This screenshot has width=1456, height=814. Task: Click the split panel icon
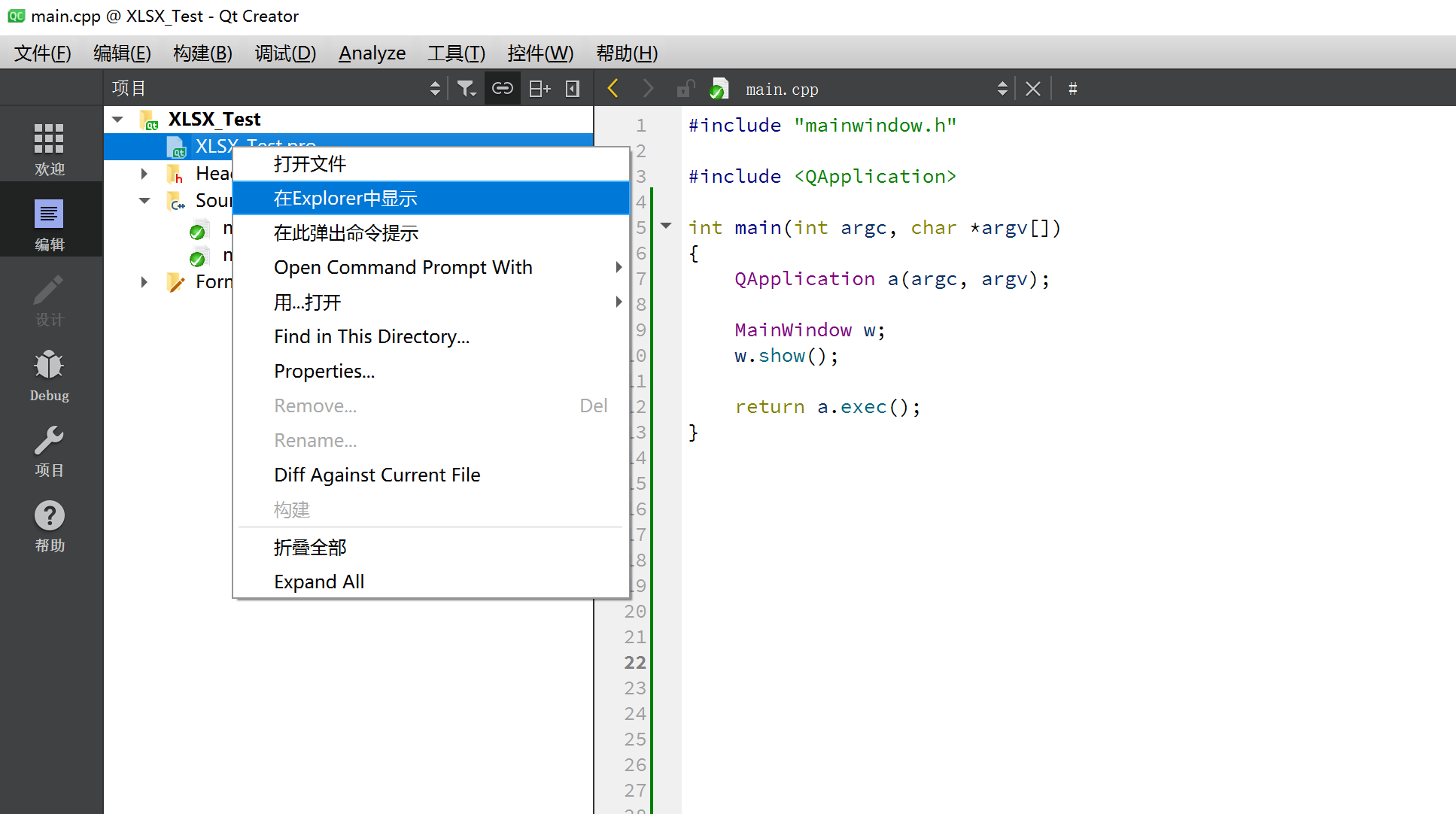[540, 89]
